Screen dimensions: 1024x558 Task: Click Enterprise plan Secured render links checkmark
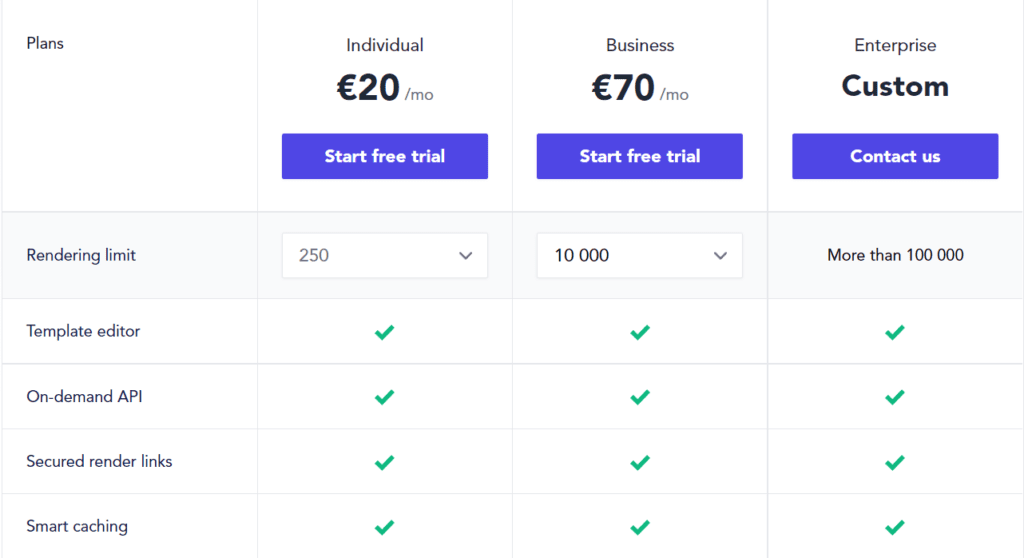[895, 462]
